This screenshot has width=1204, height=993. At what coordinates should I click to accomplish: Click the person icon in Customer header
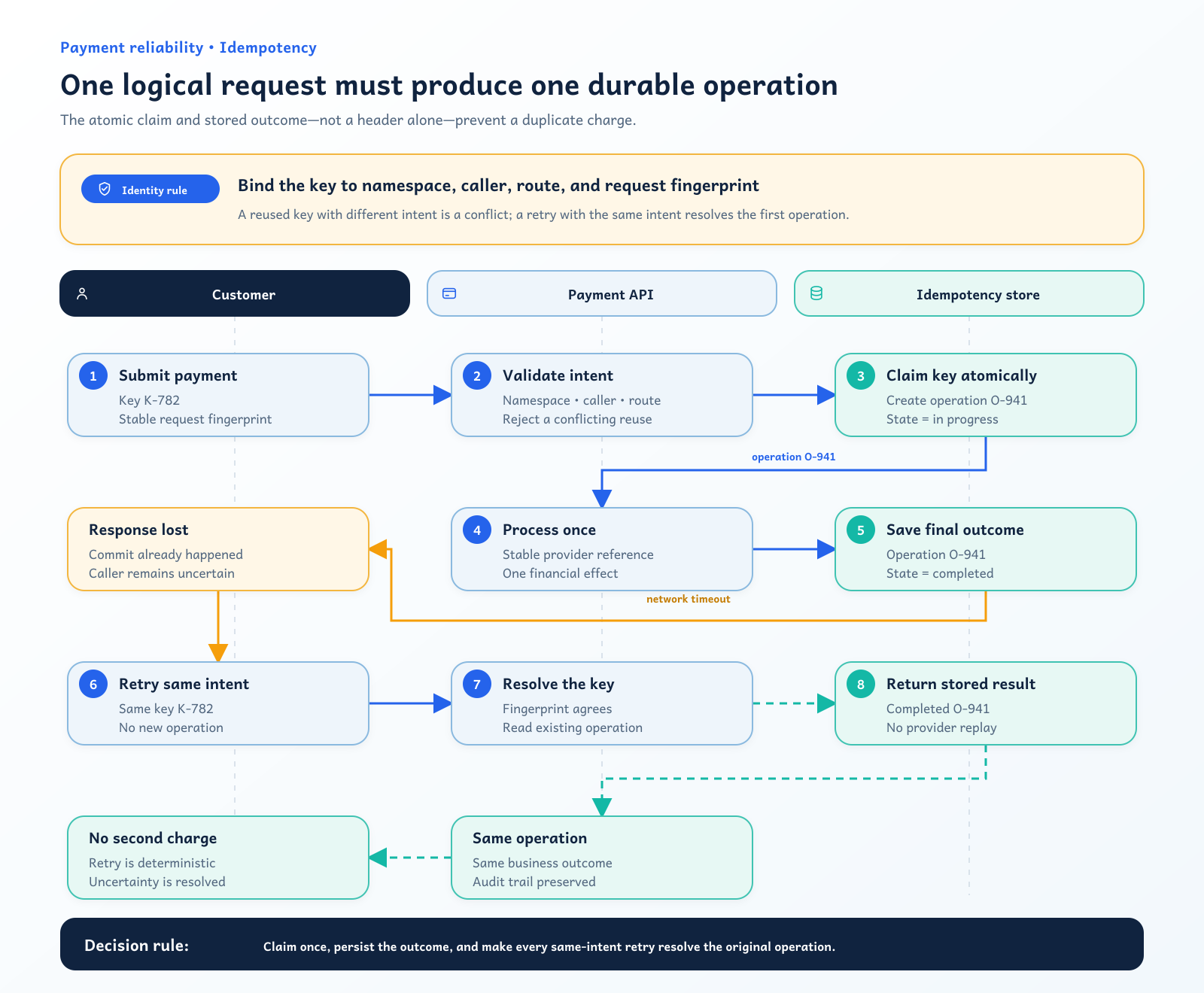tap(83, 293)
